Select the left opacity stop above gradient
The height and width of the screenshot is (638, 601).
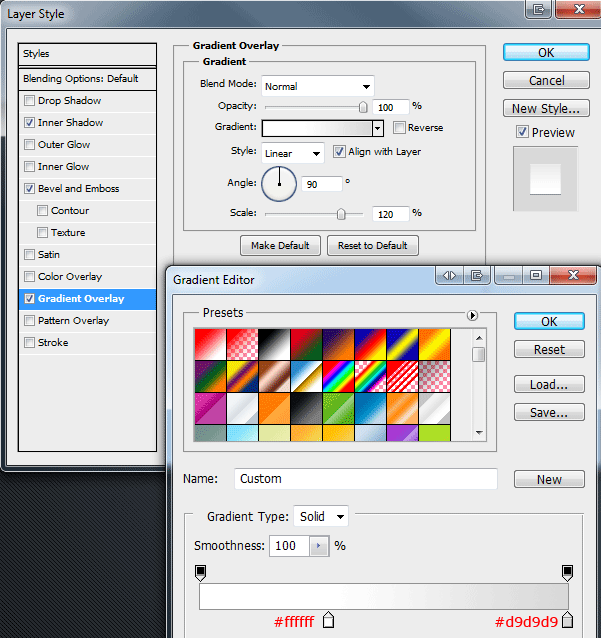click(x=201, y=572)
